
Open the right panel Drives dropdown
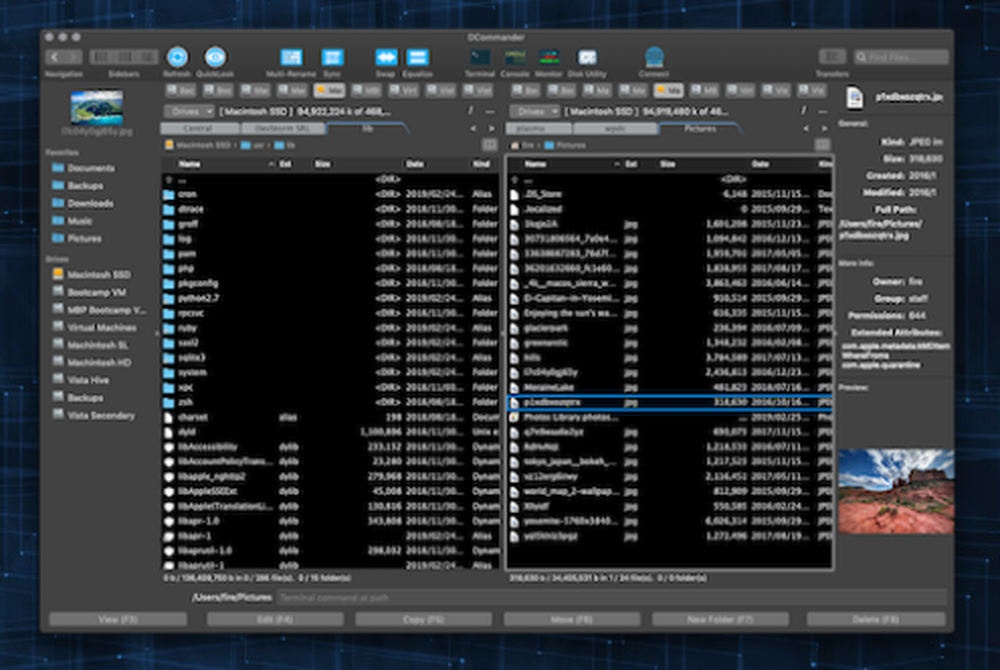(535, 111)
